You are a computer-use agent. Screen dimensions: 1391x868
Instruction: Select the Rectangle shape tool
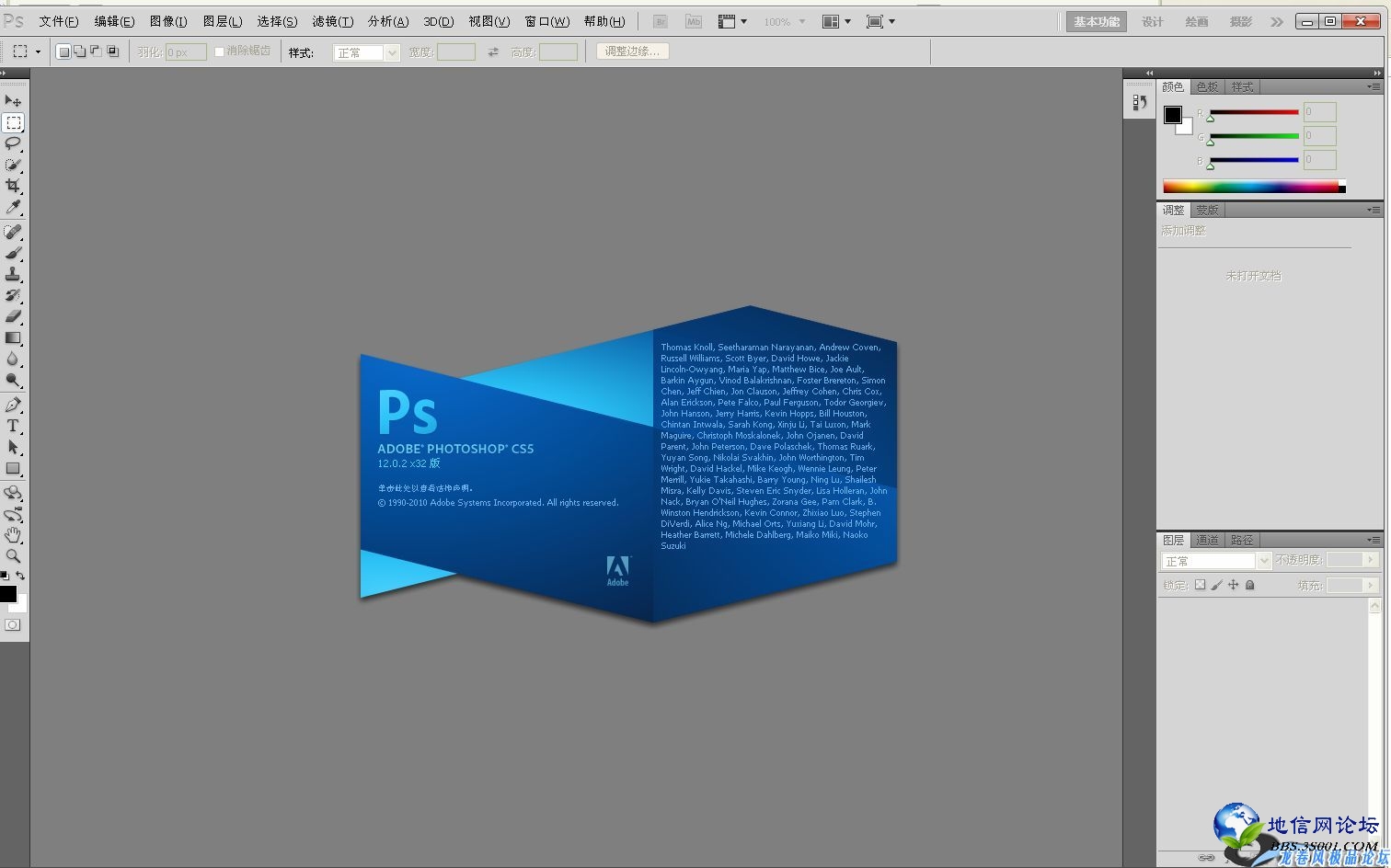(x=13, y=468)
